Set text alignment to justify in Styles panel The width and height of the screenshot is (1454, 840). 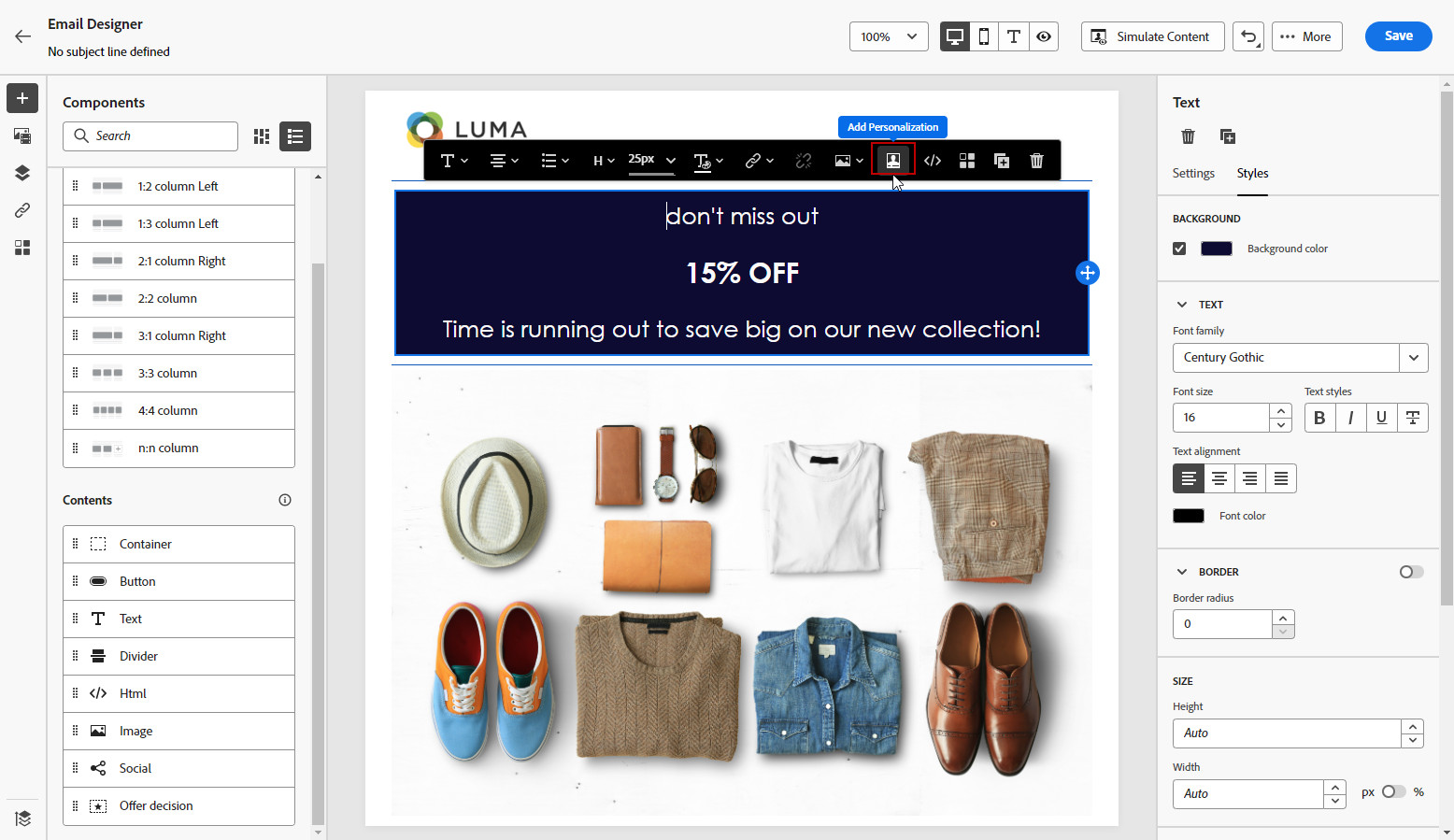(1281, 478)
